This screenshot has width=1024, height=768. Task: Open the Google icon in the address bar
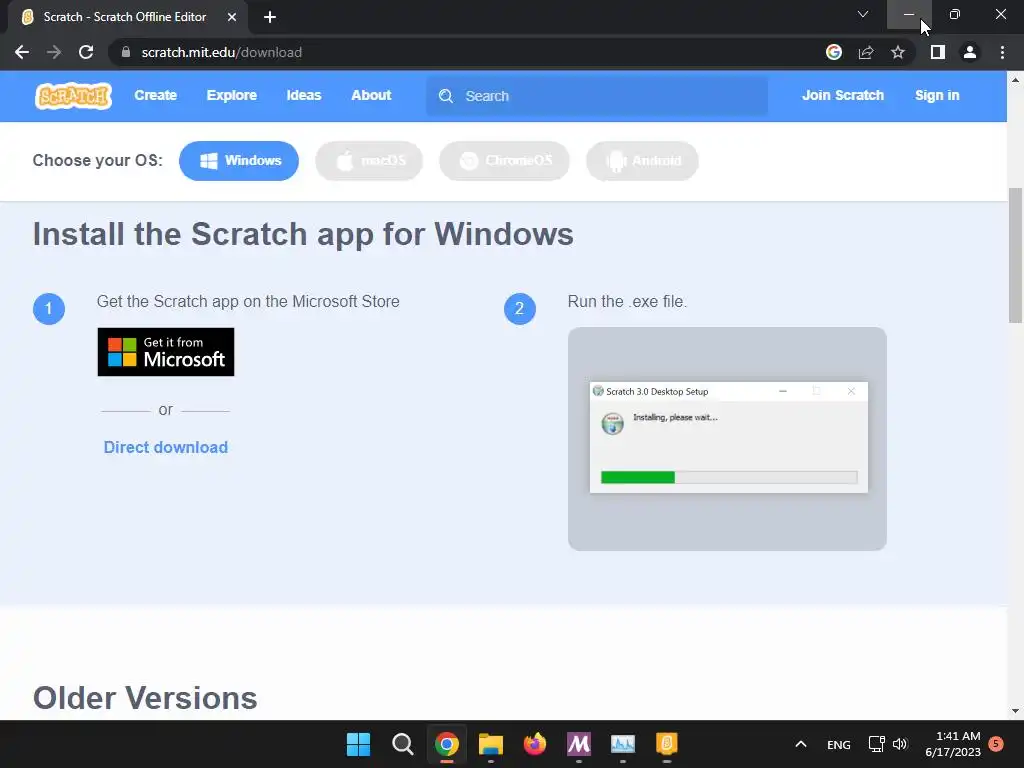[834, 52]
